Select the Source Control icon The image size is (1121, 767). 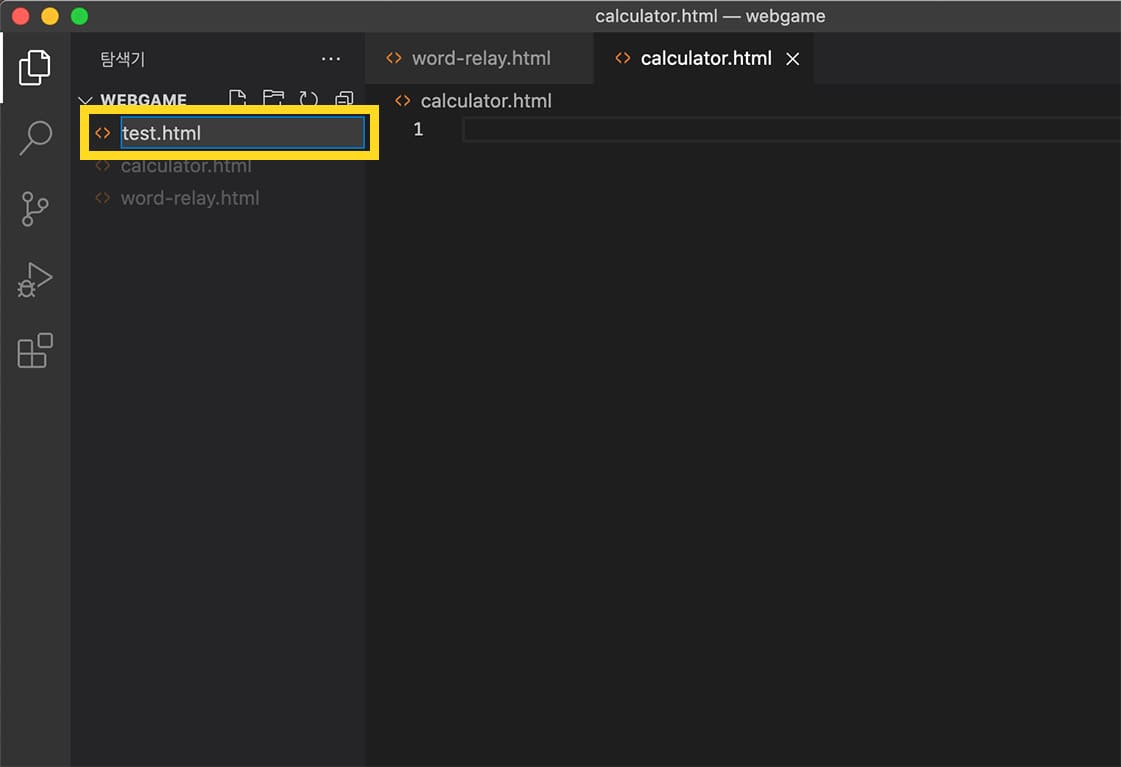tap(35, 209)
